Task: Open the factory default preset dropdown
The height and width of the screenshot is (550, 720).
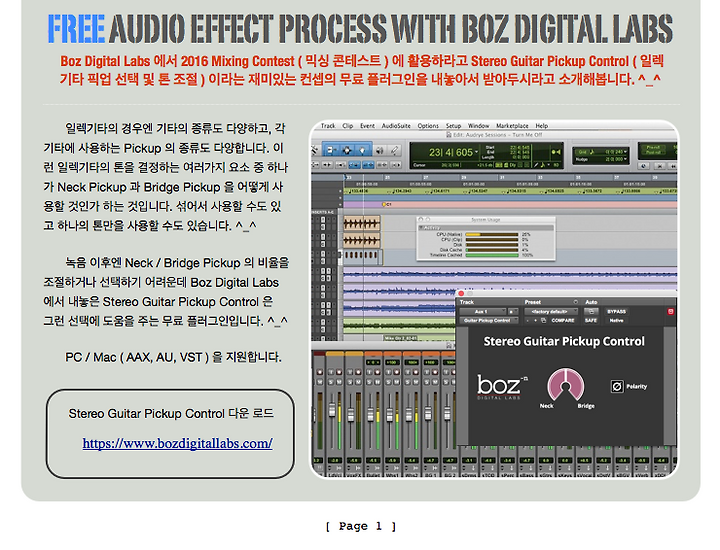Action: tap(551, 311)
